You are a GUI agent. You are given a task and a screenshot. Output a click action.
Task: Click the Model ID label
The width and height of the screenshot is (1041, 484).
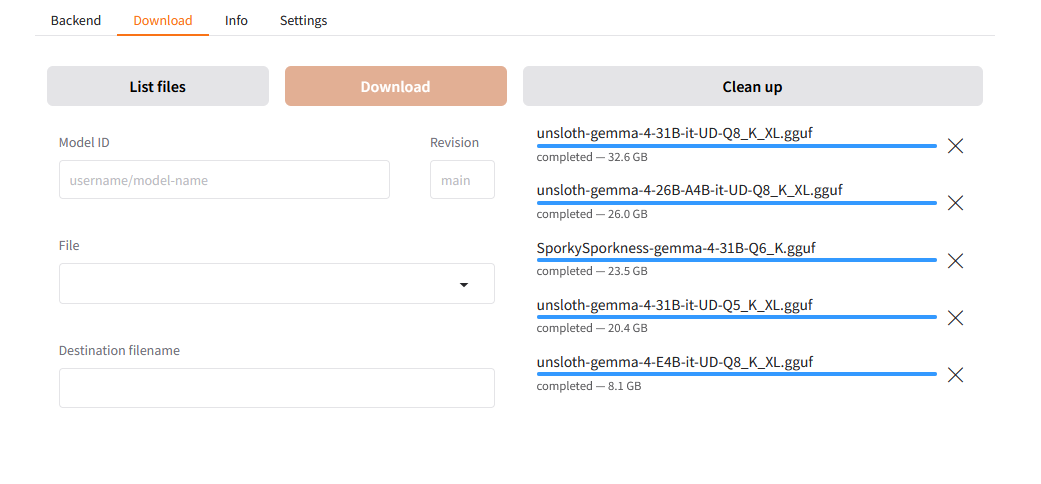[x=84, y=143]
